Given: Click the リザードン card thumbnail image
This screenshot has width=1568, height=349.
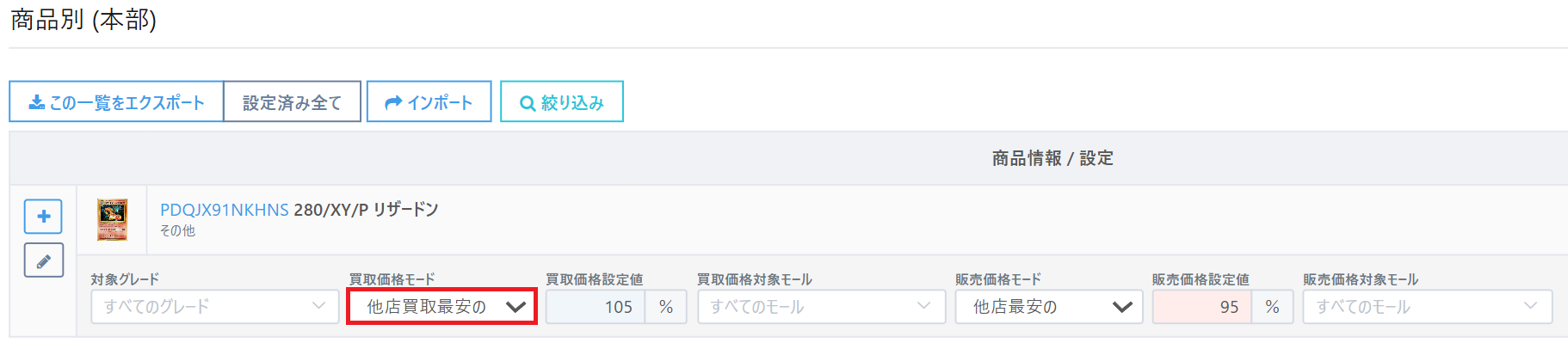Looking at the screenshot, I should [x=112, y=220].
